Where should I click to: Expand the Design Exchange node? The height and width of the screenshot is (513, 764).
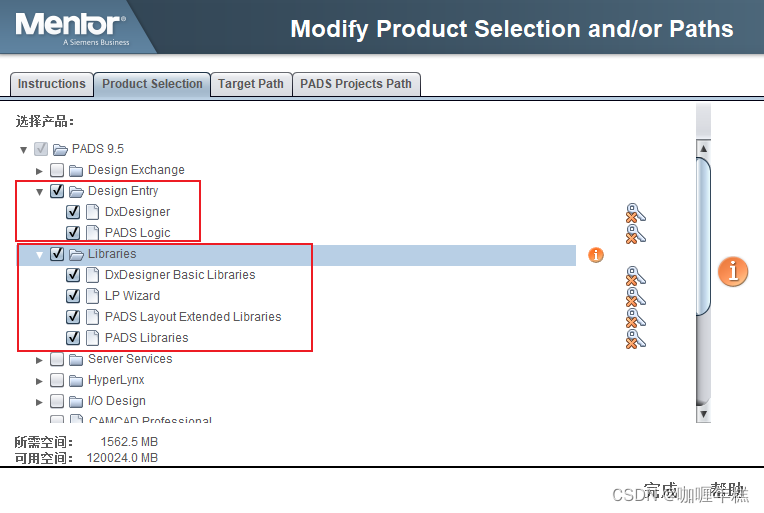pyautogui.click(x=39, y=171)
